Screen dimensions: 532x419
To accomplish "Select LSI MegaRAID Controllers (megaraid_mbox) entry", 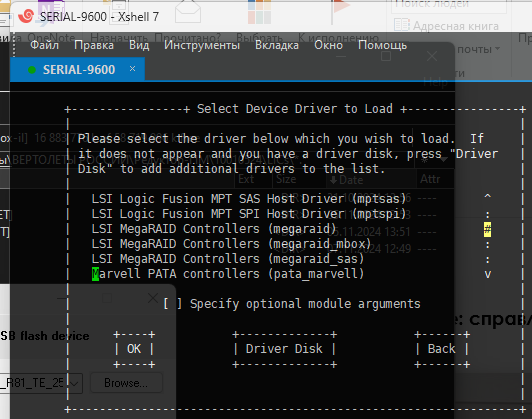I will pos(231,244).
